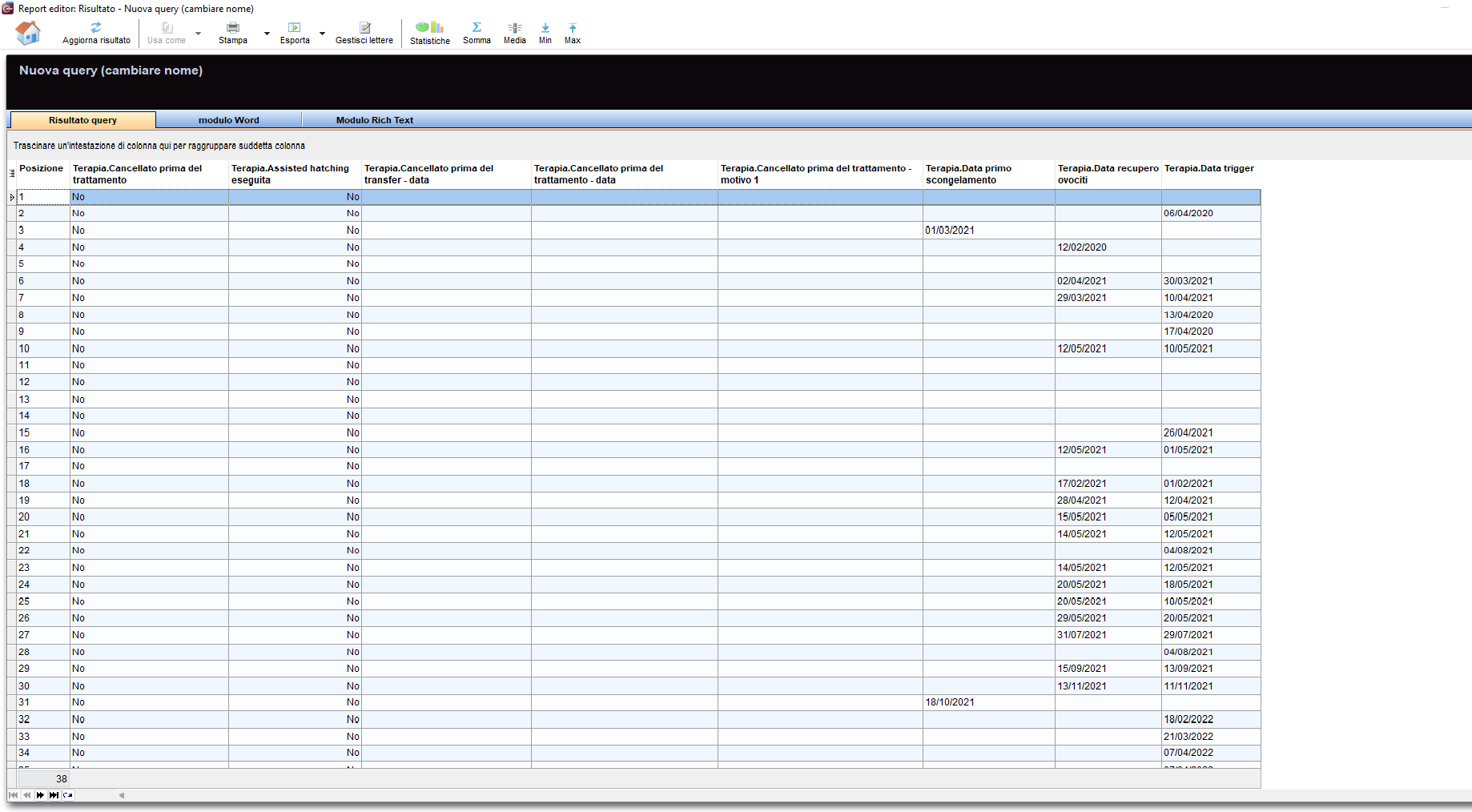Click the grouping panel hint text
The width and height of the screenshot is (1472, 812).
tap(159, 146)
